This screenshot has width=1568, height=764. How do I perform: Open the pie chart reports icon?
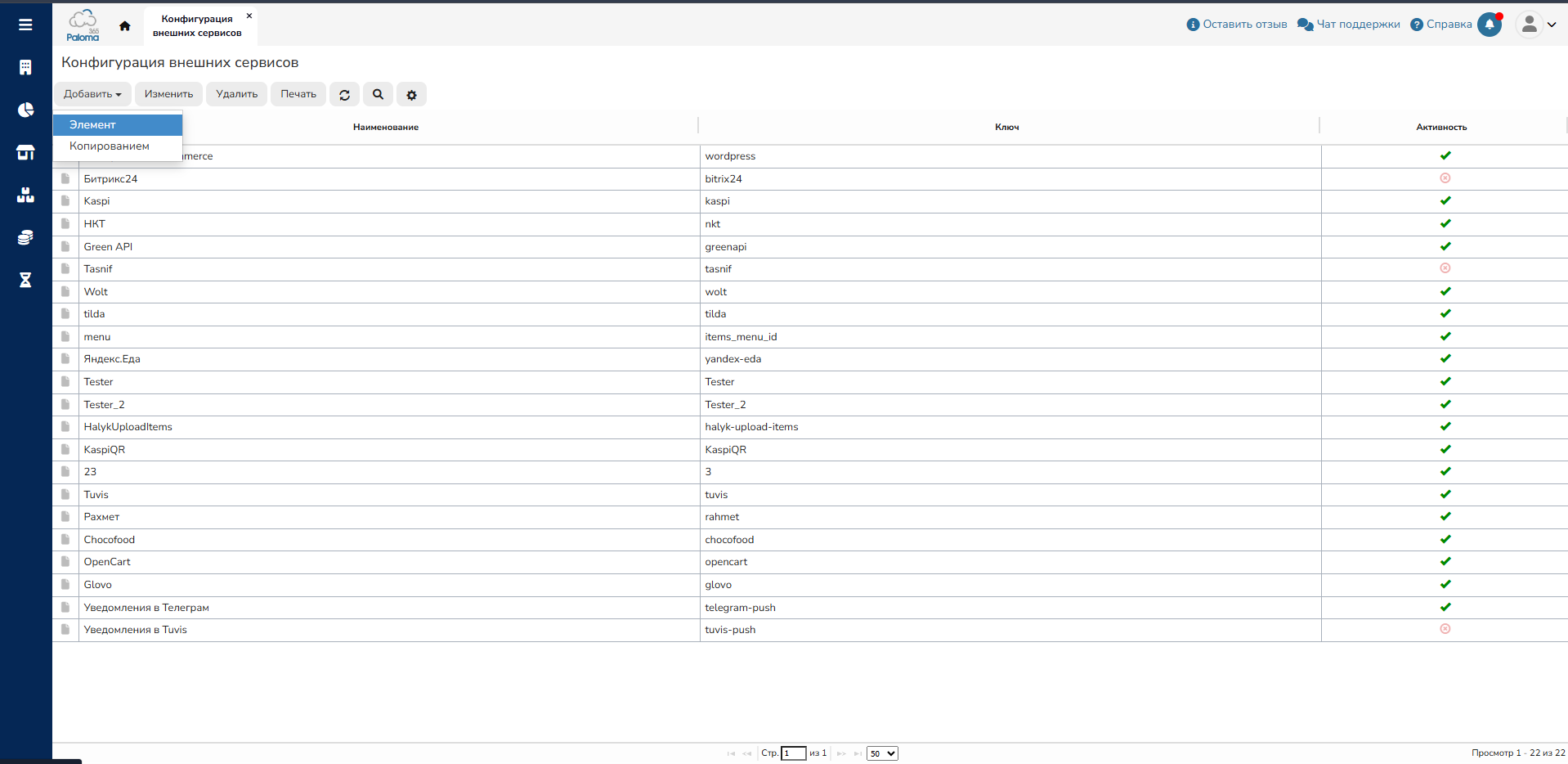click(25, 110)
